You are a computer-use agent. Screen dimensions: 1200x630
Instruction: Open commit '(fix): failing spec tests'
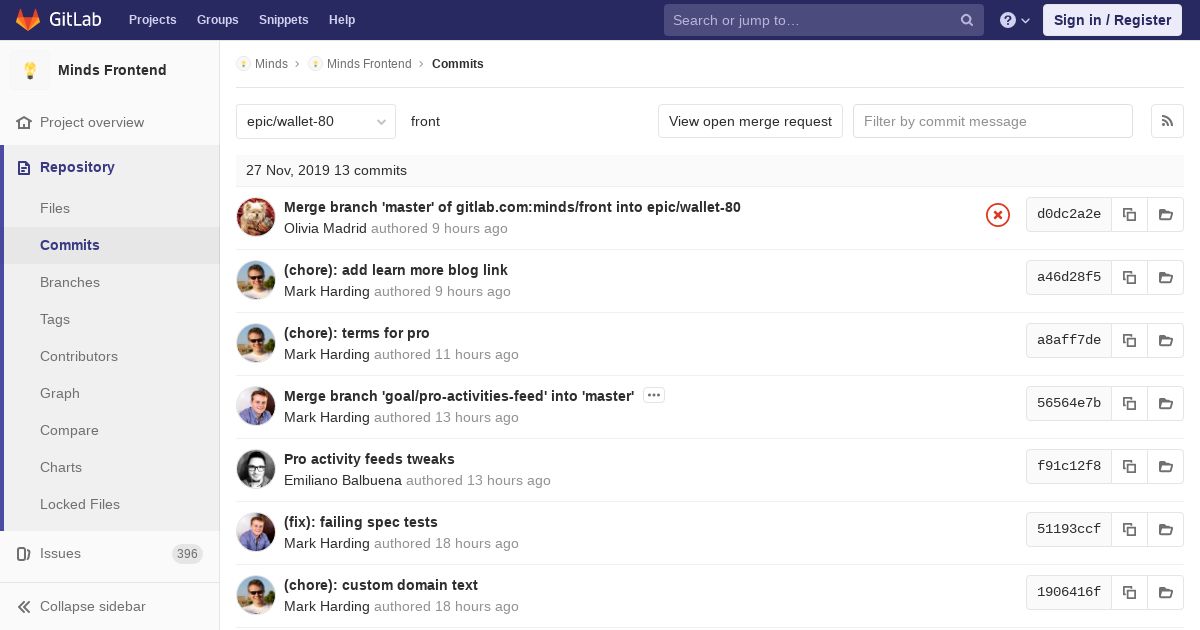click(x=361, y=522)
